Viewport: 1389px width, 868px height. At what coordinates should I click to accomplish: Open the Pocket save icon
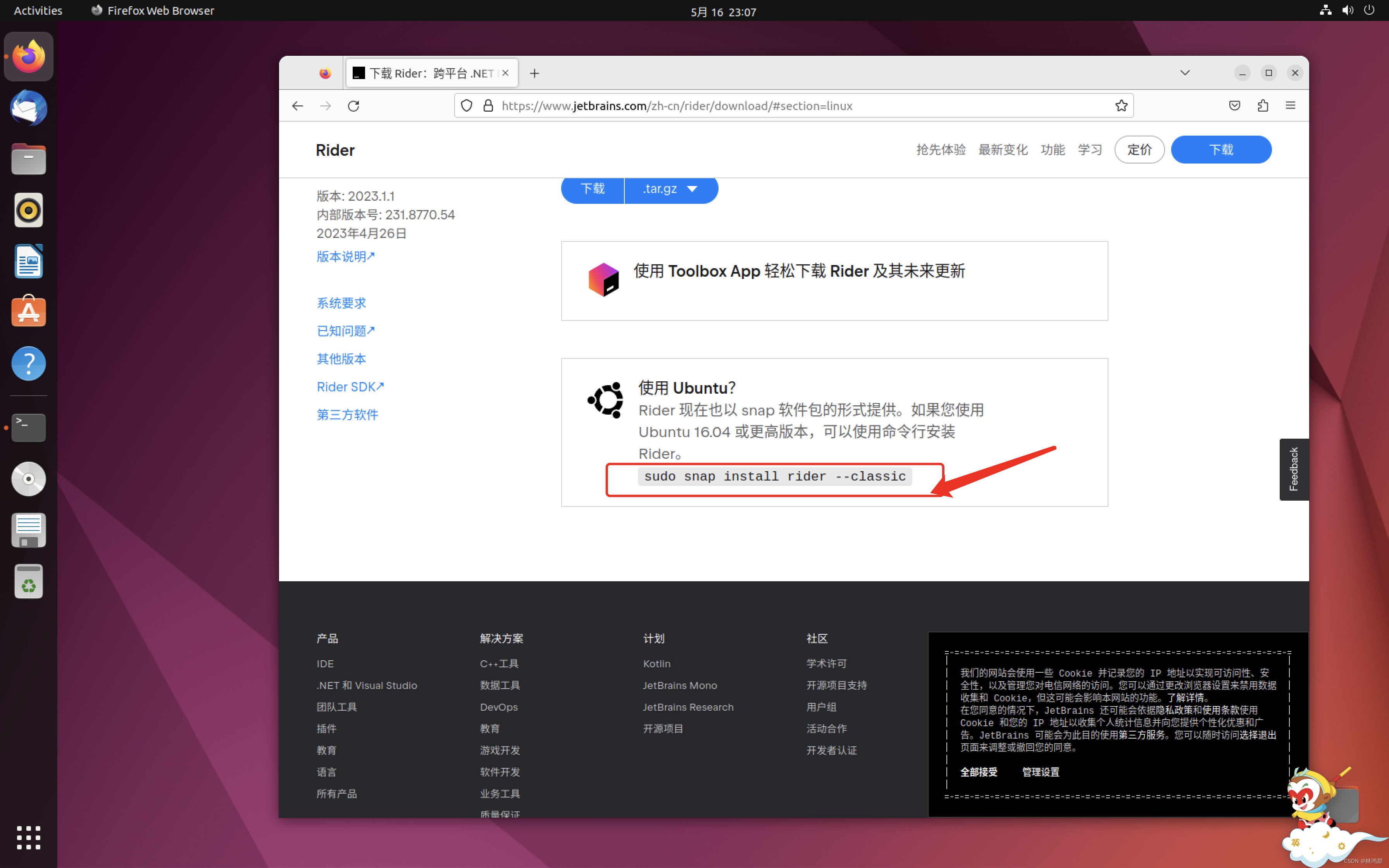point(1235,106)
